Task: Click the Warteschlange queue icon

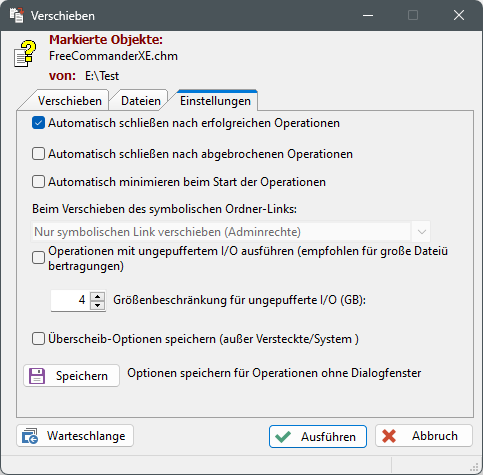Action: coord(30,436)
